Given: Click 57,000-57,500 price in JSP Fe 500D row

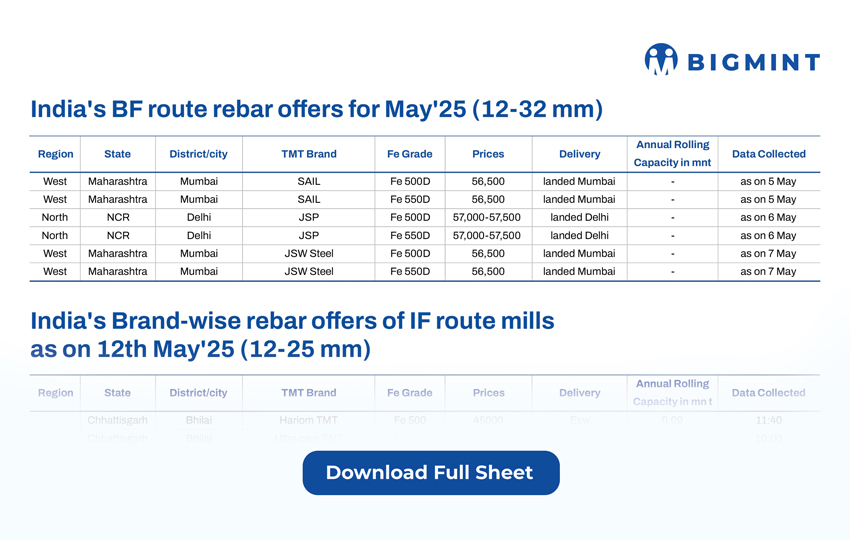Looking at the screenshot, I should 487,218.
